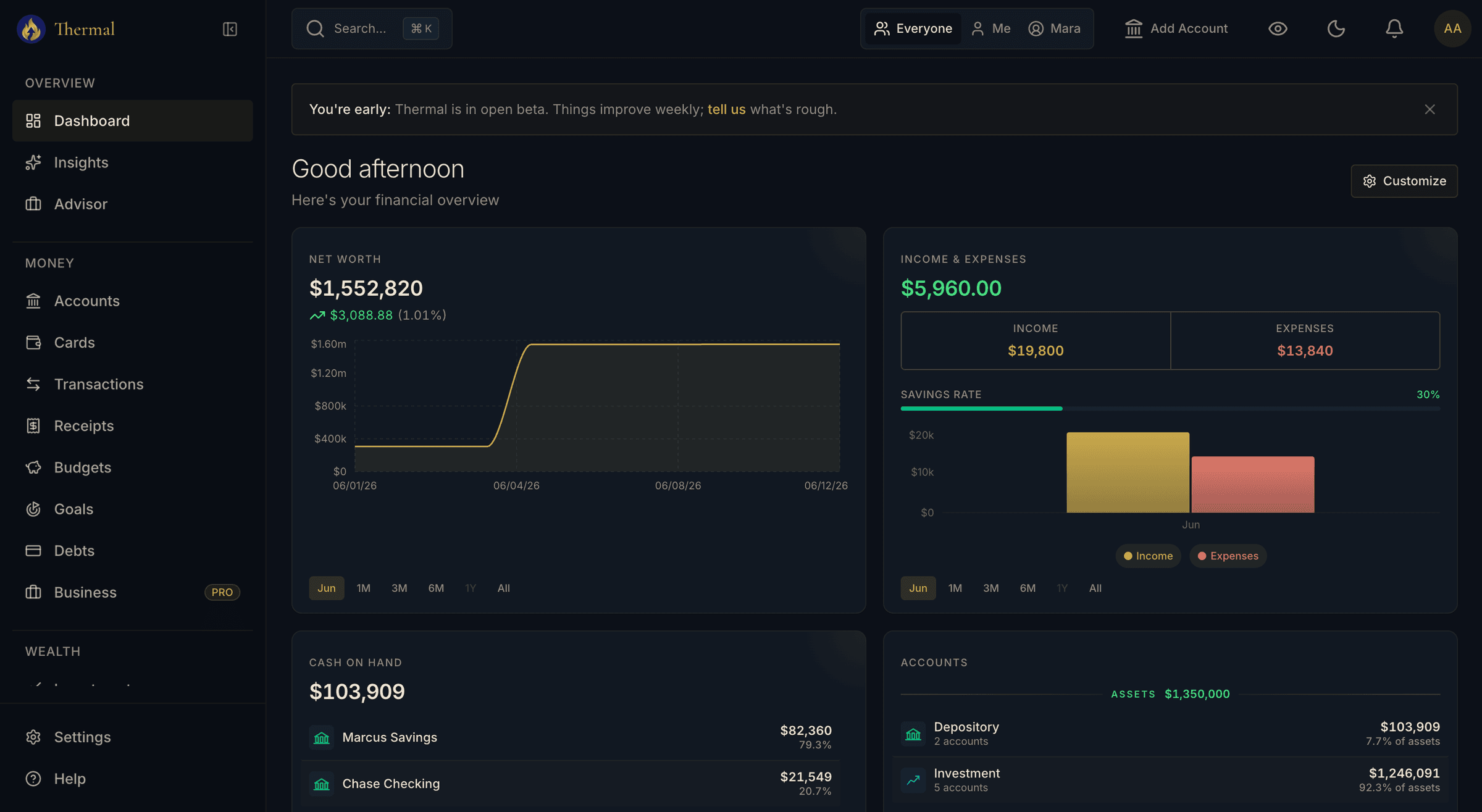
Task: Switch the view filter to Mara
Action: point(1055,28)
